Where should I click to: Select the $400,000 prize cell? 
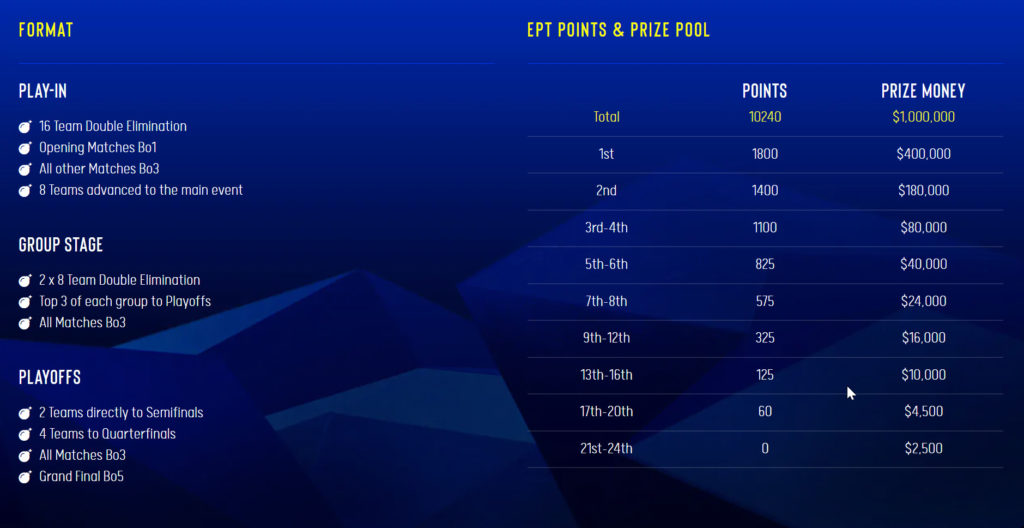[923, 154]
